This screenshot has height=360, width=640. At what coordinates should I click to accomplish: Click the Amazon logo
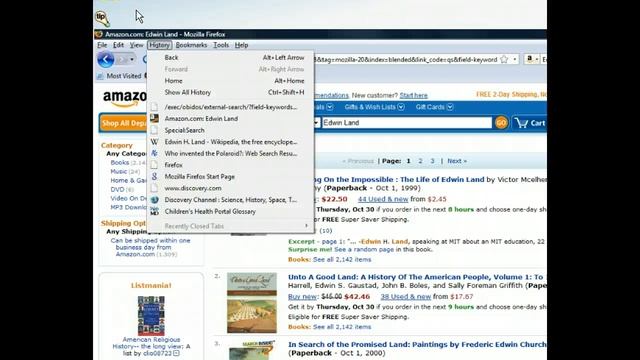(x=124, y=98)
